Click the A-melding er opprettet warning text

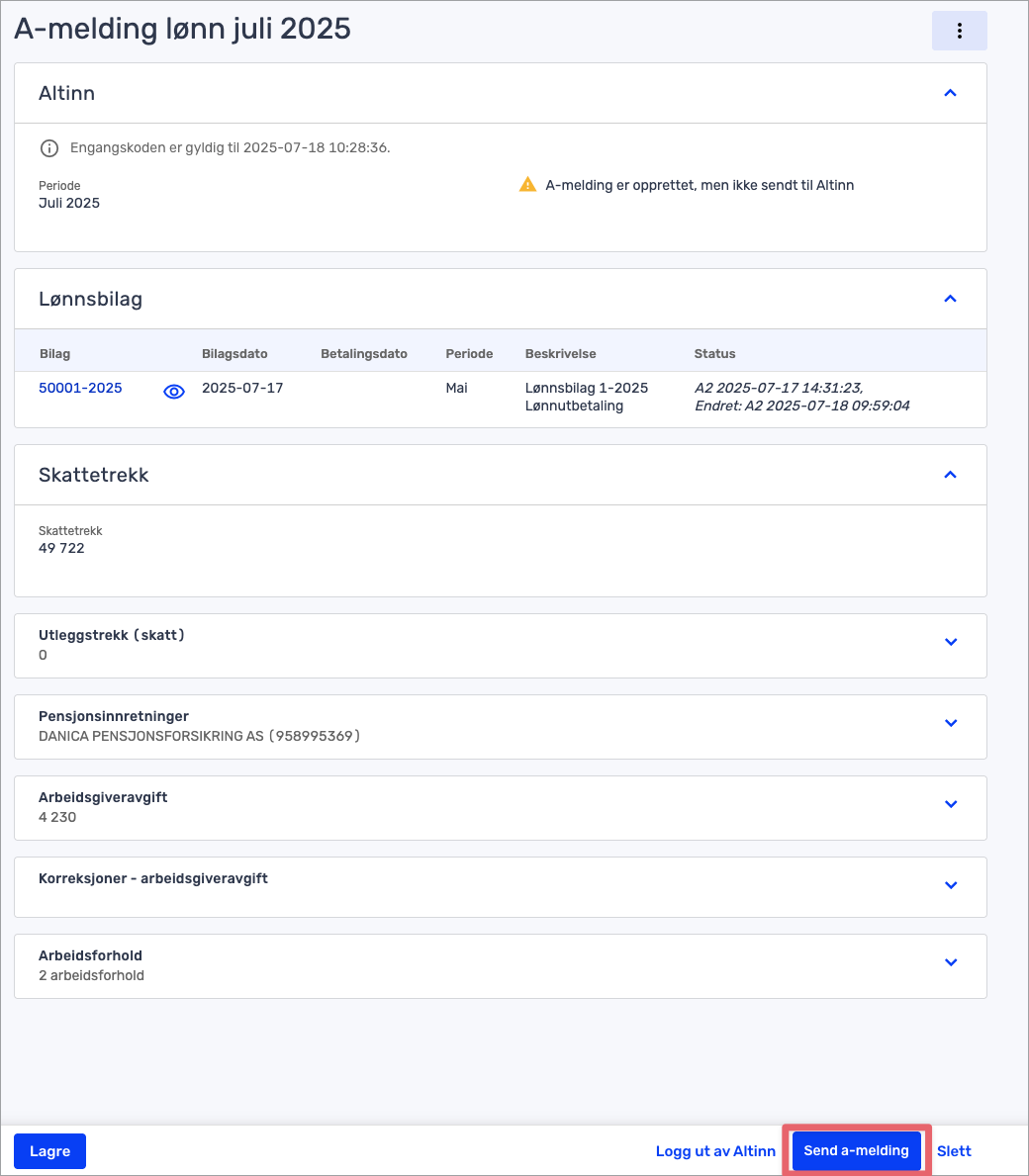700,185
